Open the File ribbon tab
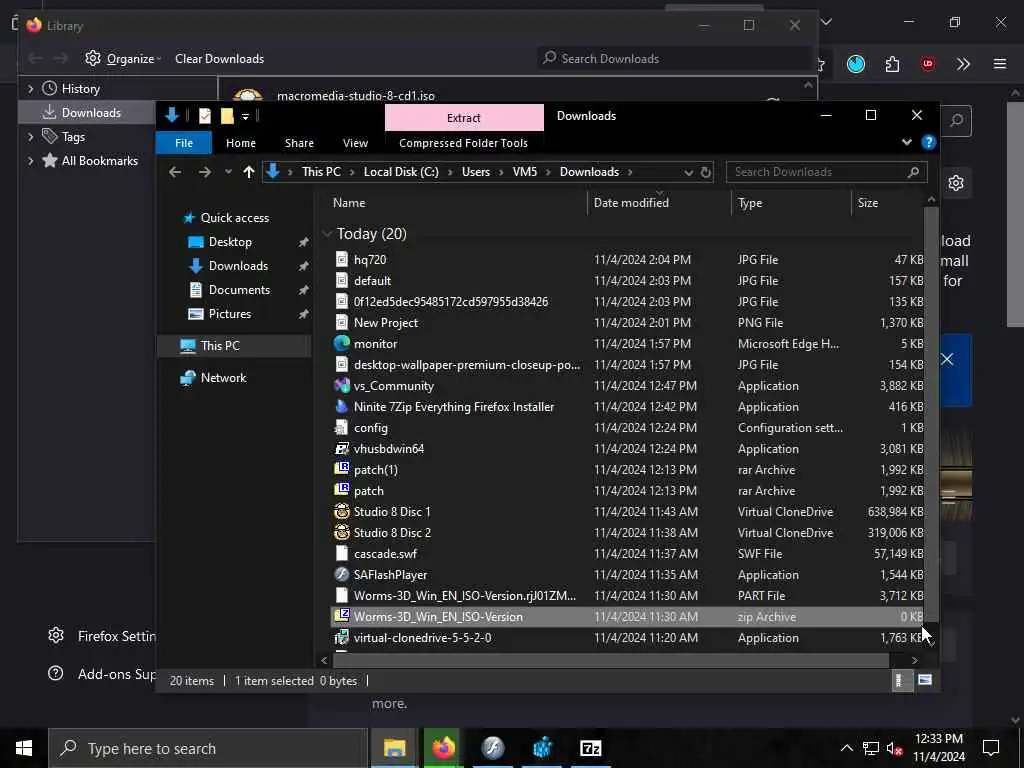Screen dimensions: 1024x768 (x=184, y=143)
